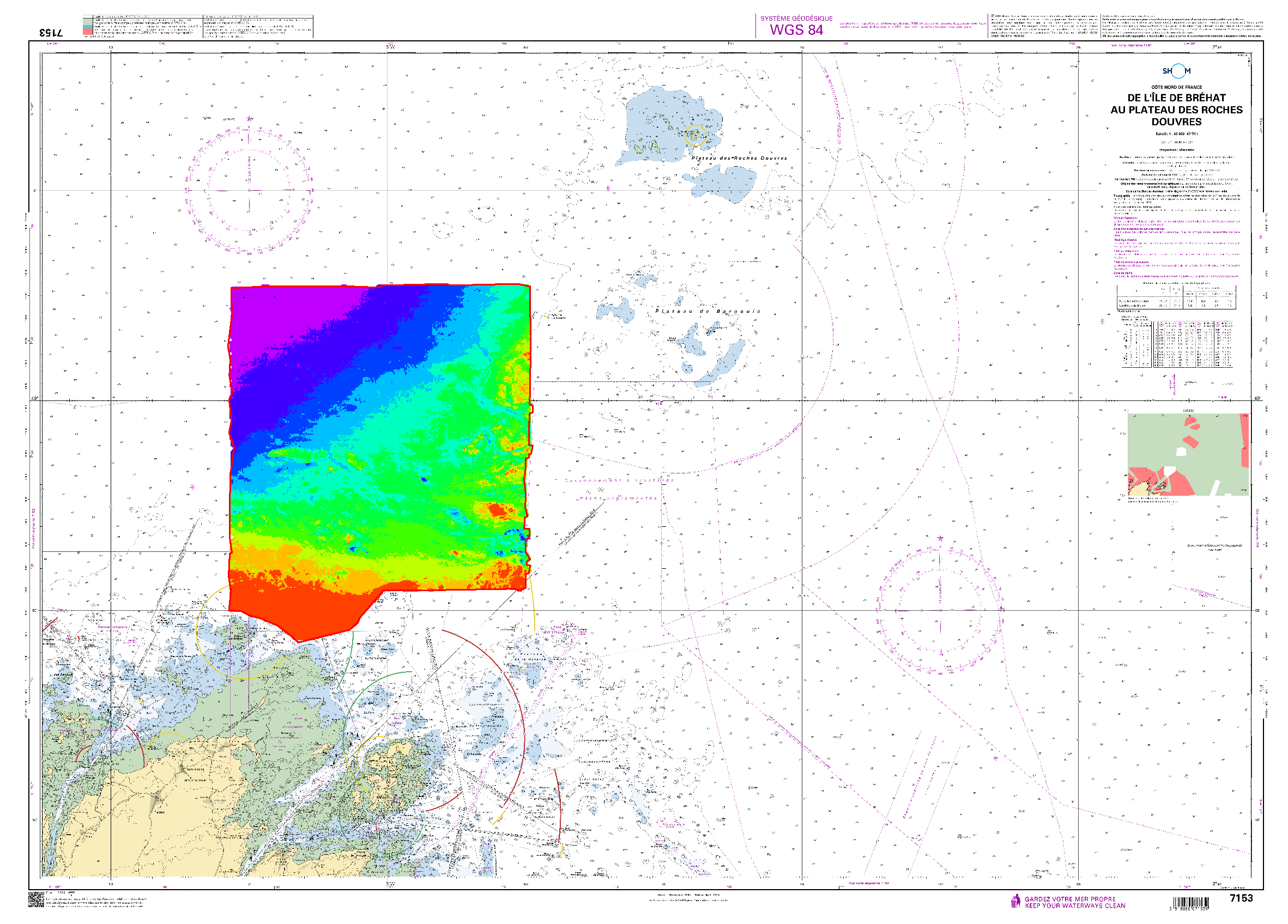Click the chart title 'De l'Île de Bréhat'

pos(1176,98)
